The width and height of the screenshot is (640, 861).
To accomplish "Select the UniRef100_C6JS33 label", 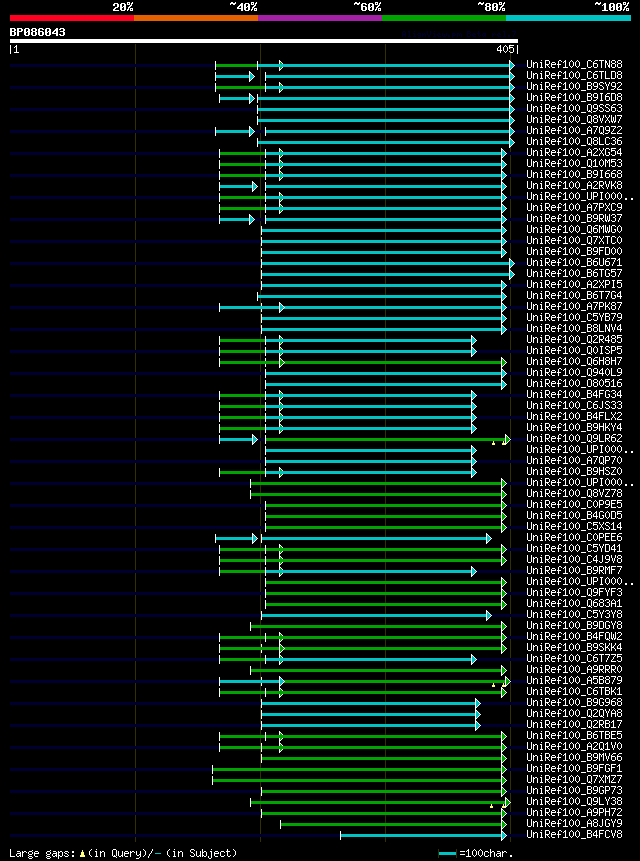I will pyautogui.click(x=574, y=405).
